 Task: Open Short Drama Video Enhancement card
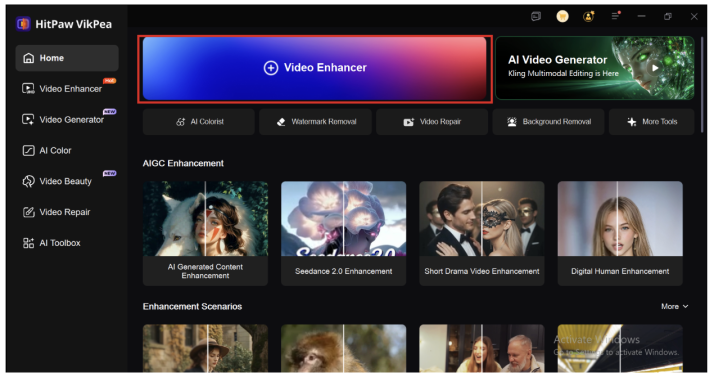(x=482, y=234)
